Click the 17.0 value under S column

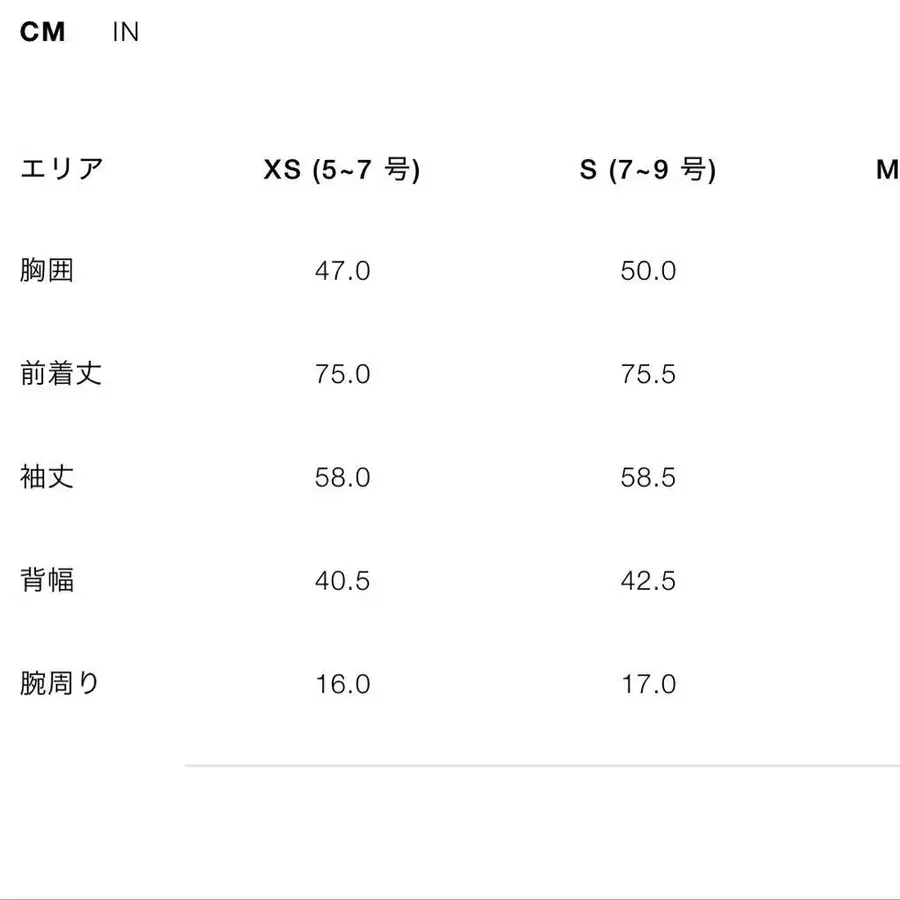[648, 685]
